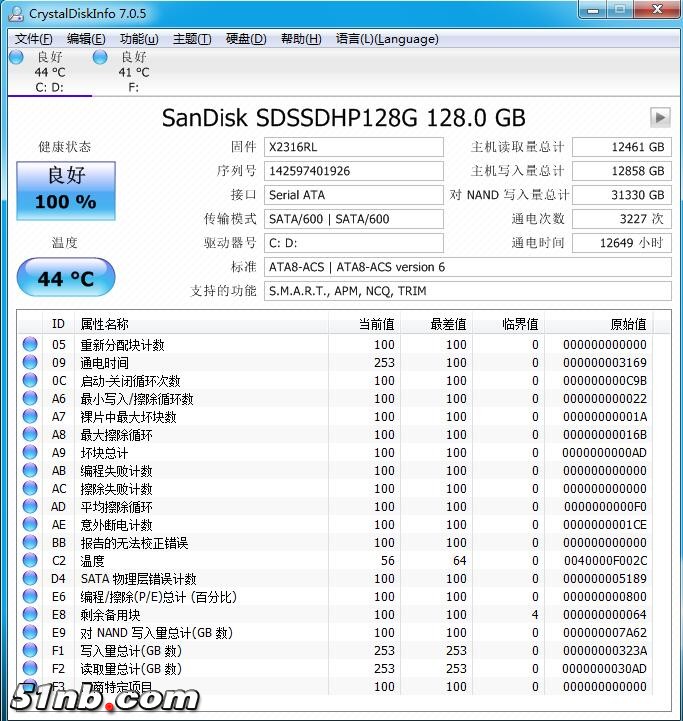Screen dimensions: 683x721
Task: Click the NAND writes value 31330 GB
Action: tap(622, 195)
